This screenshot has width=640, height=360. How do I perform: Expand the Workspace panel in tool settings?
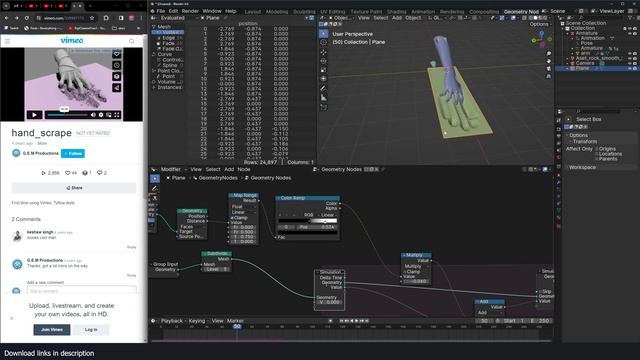coord(582,167)
